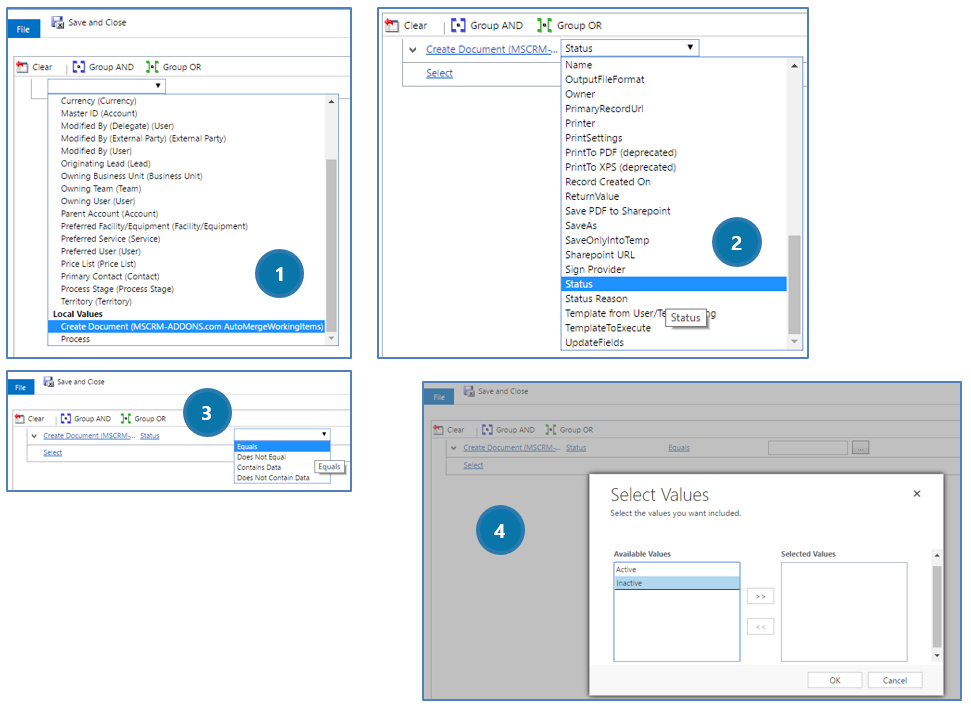971x712 pixels.
Task: Choose OutputFileFormat in field list
Action: tap(604, 80)
